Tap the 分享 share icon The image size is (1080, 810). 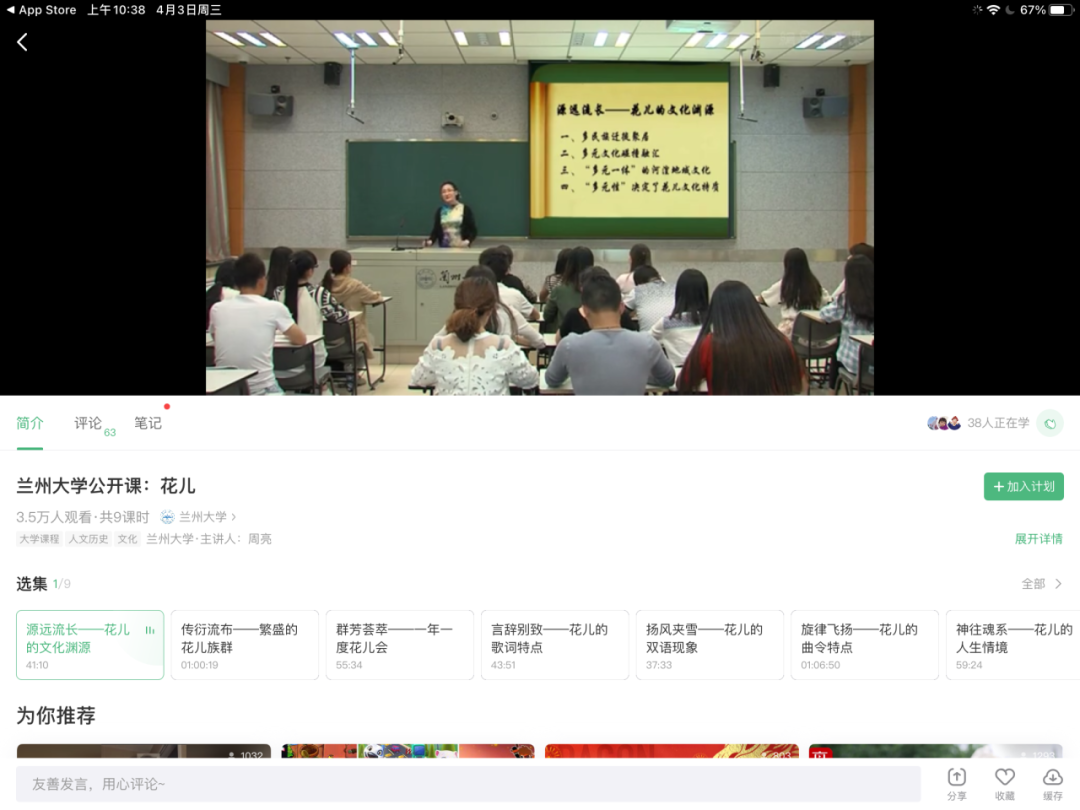click(957, 785)
